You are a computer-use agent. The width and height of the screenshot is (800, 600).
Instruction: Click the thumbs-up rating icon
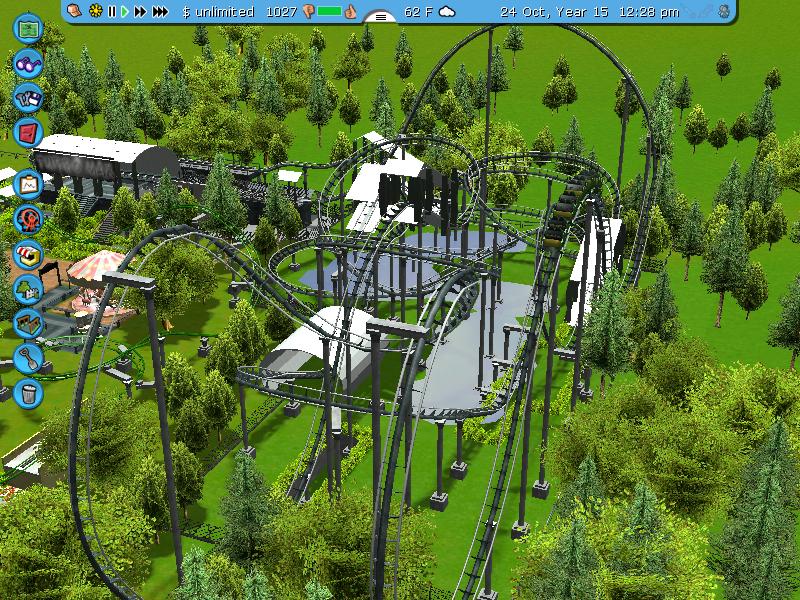pos(350,11)
